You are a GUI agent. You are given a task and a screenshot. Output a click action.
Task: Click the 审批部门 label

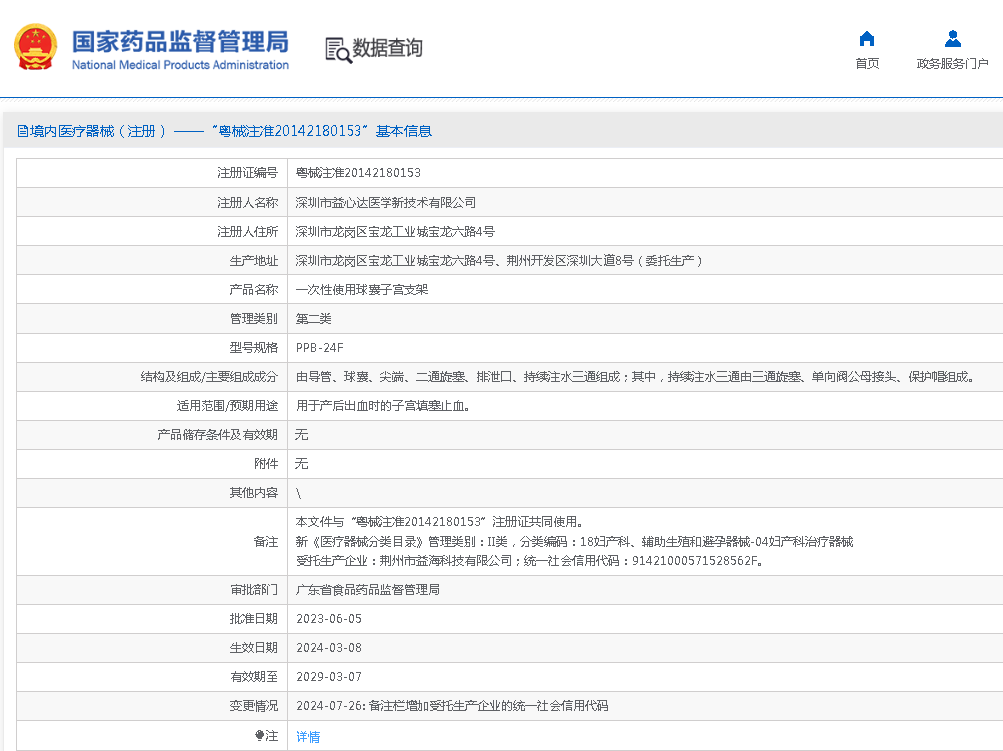[x=254, y=590]
